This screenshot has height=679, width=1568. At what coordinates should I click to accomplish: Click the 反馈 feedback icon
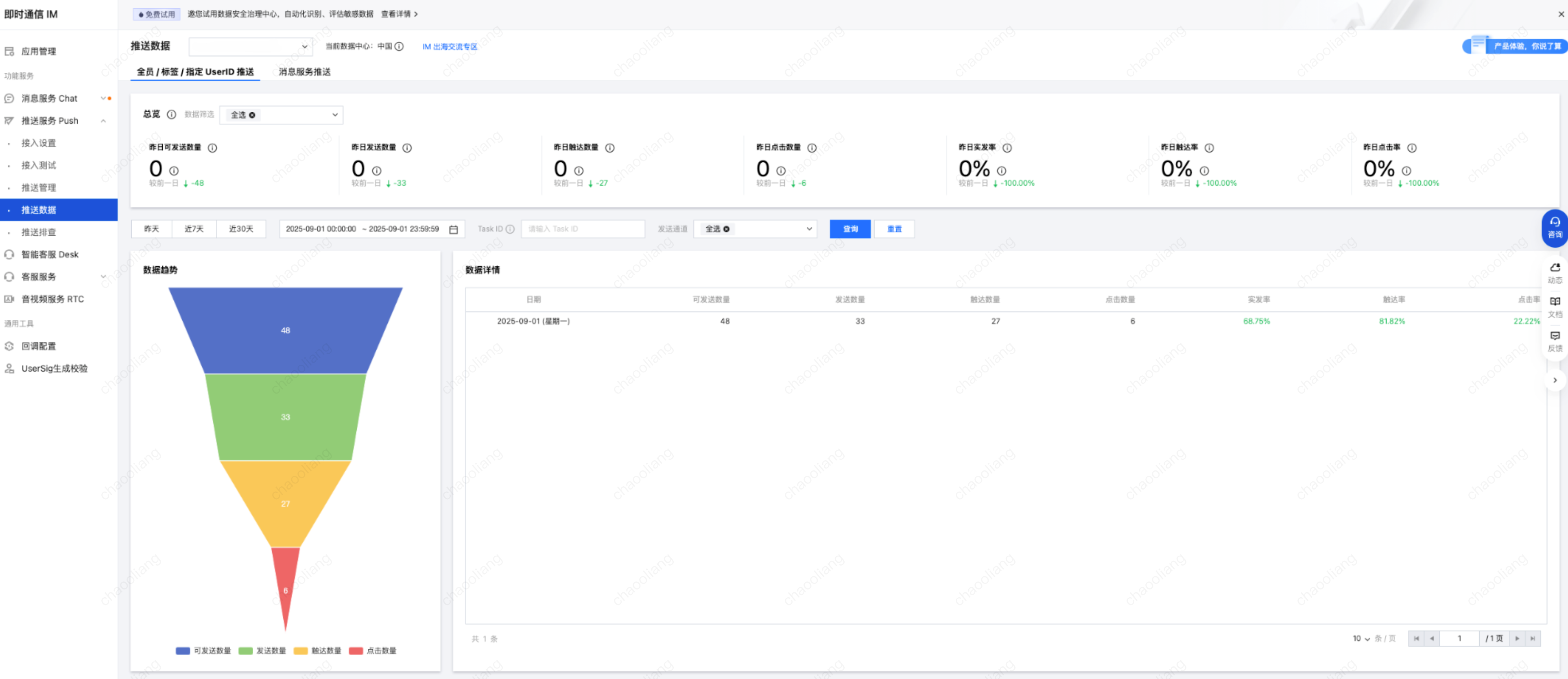[1555, 340]
